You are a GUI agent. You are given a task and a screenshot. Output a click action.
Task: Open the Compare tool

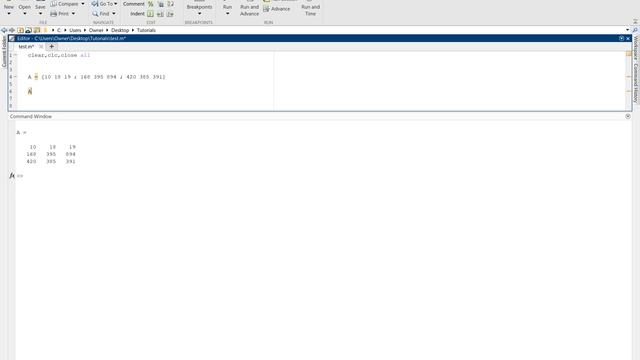click(64, 4)
